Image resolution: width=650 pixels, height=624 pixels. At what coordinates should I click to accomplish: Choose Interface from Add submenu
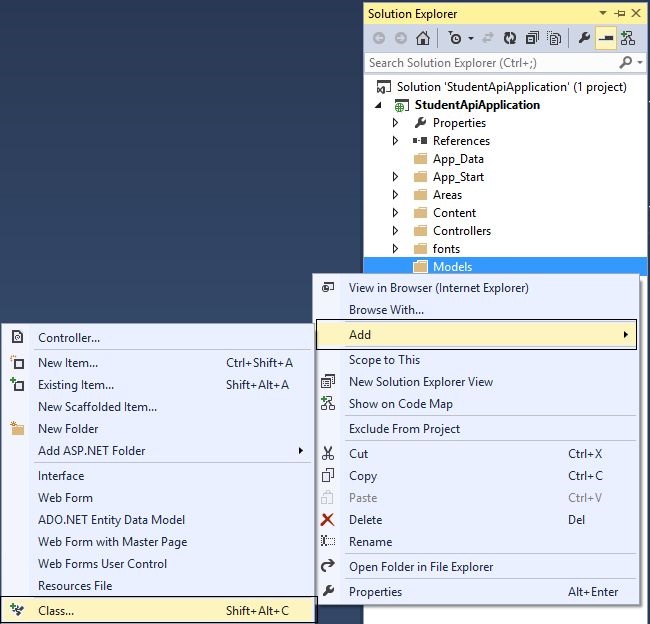tap(158, 476)
